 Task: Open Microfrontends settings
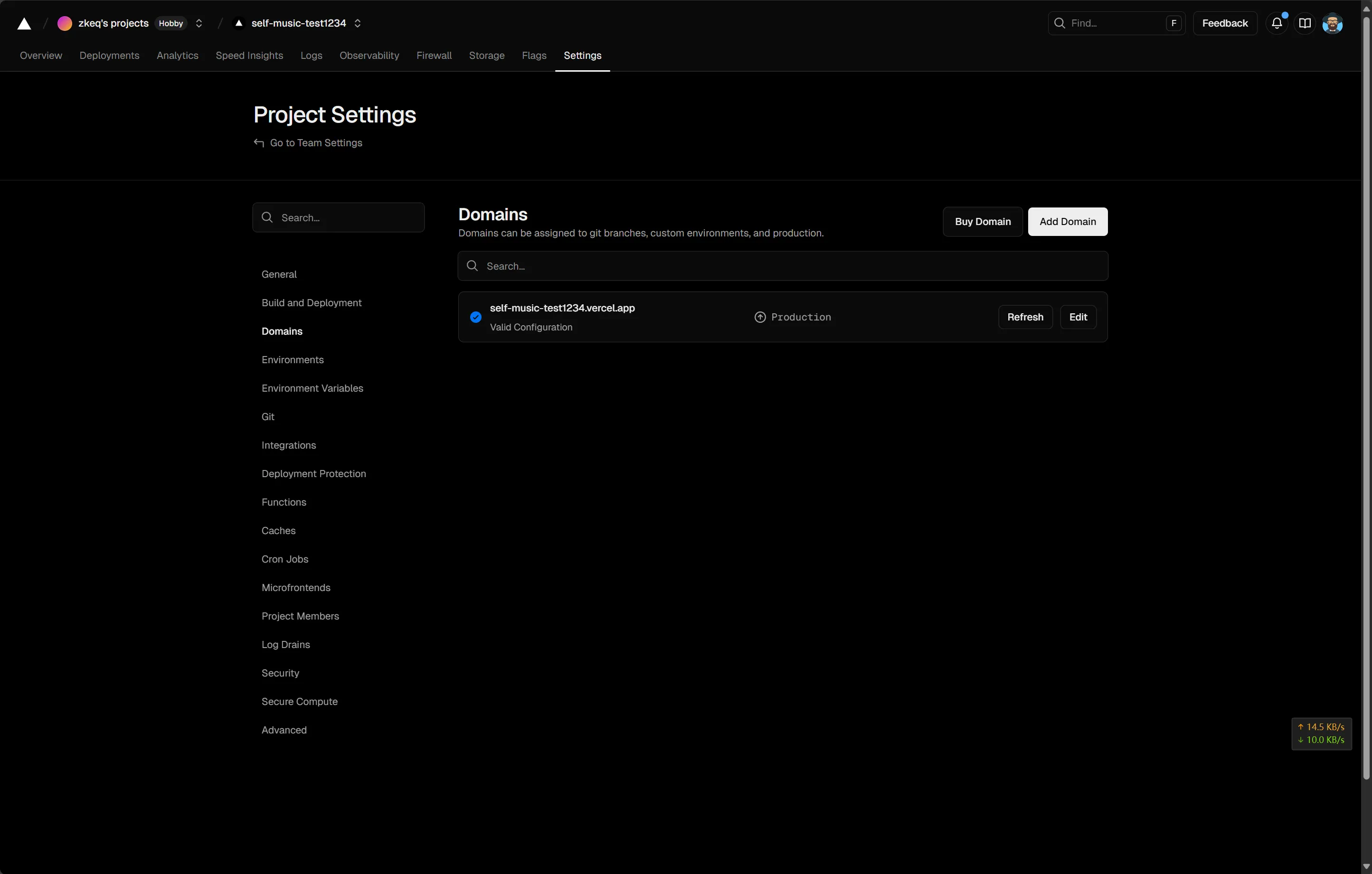coord(296,587)
